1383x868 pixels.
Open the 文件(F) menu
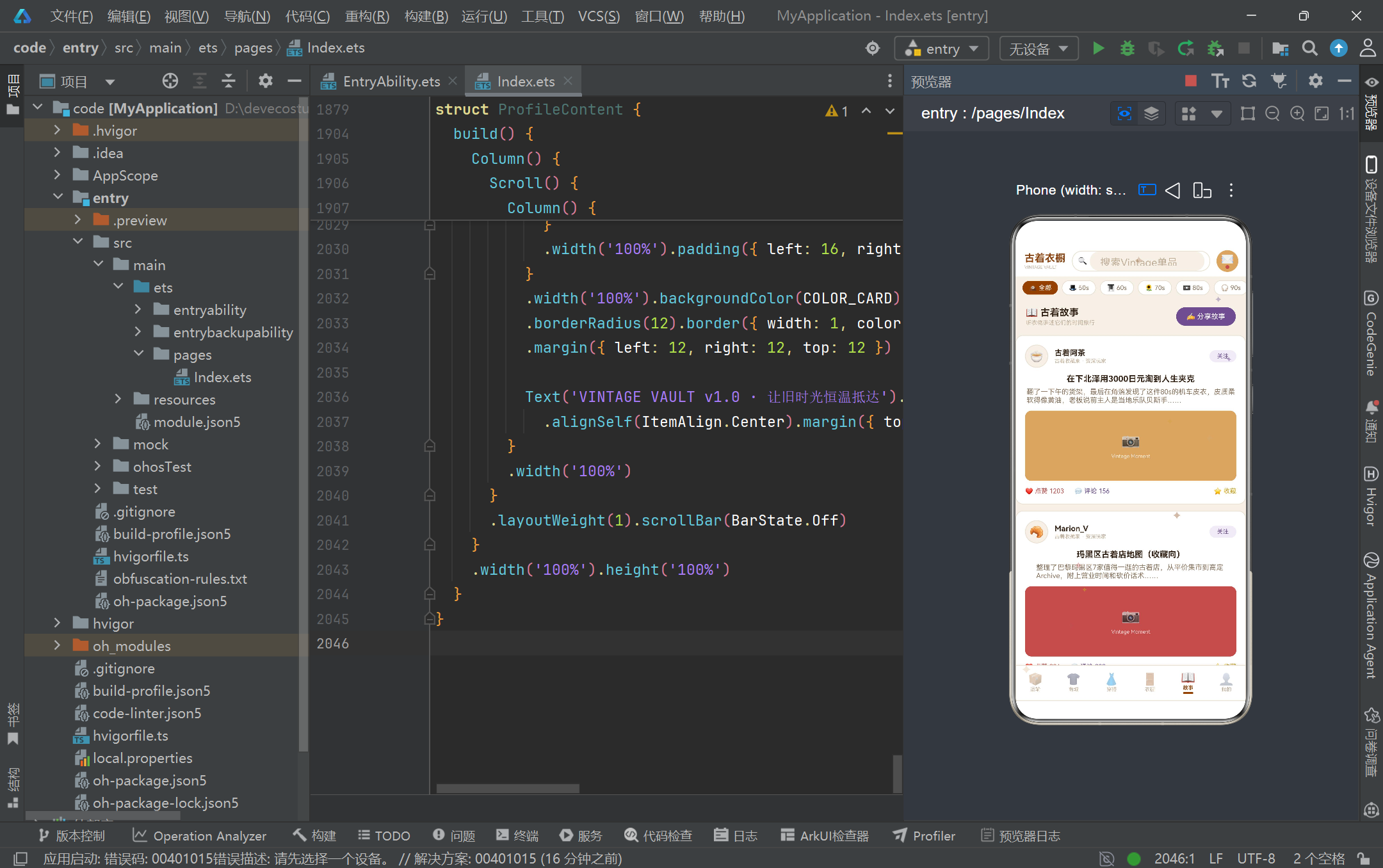[72, 16]
